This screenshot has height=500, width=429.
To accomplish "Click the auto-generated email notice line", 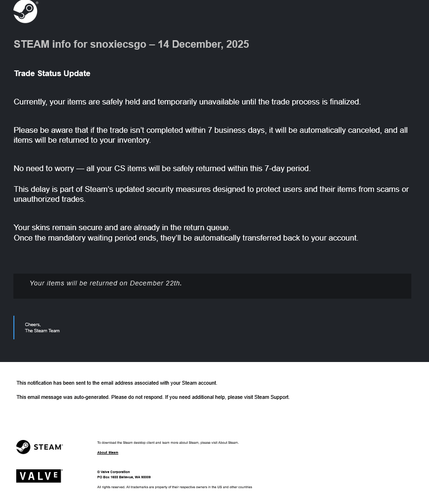I will (x=153, y=397).
